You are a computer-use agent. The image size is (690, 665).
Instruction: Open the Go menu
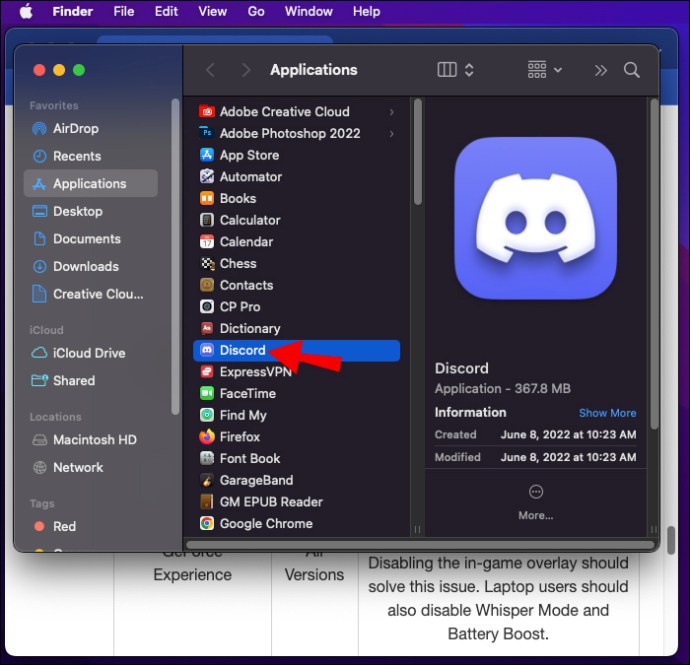click(x=256, y=11)
